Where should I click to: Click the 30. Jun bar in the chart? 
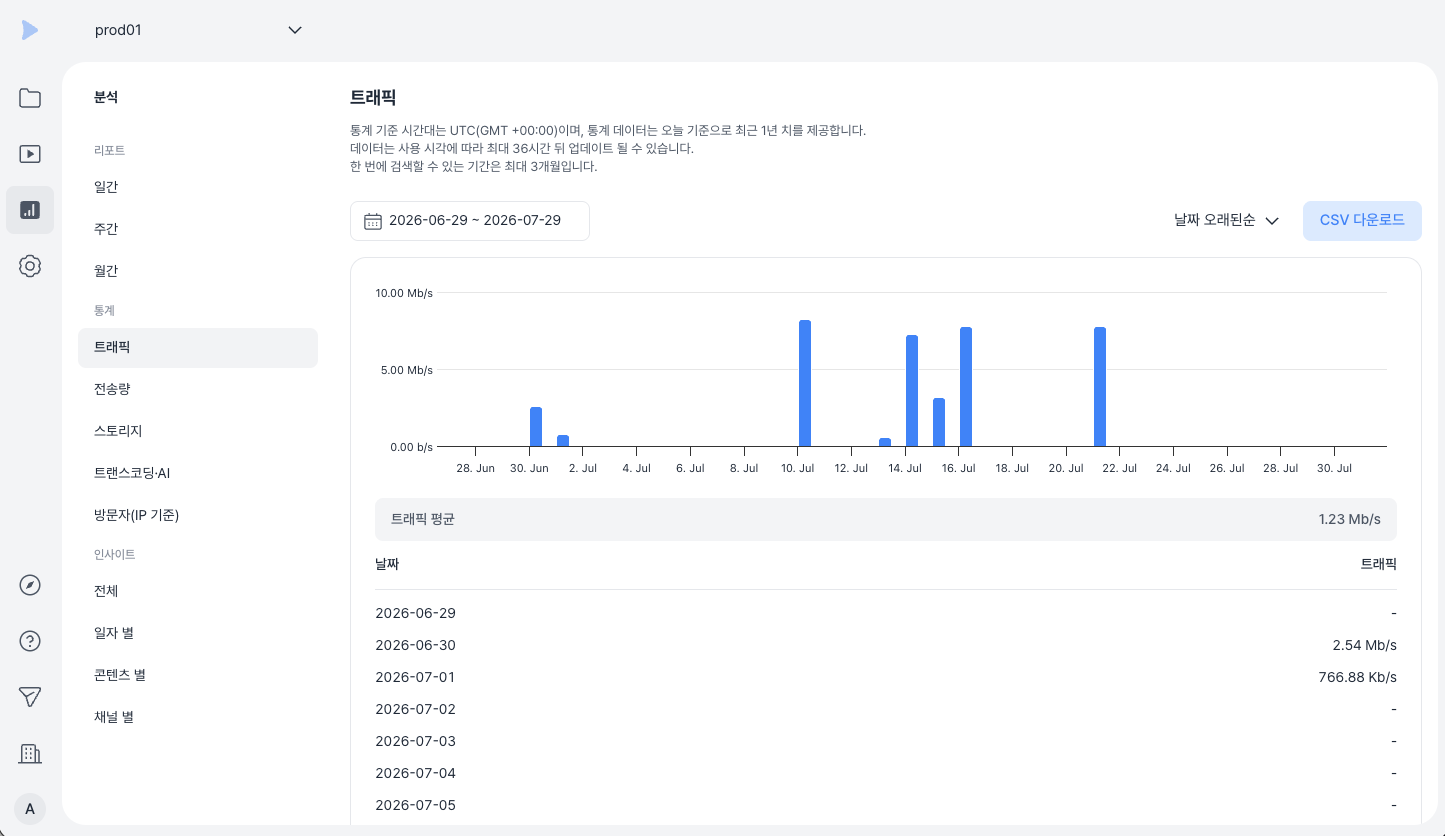pos(536,427)
